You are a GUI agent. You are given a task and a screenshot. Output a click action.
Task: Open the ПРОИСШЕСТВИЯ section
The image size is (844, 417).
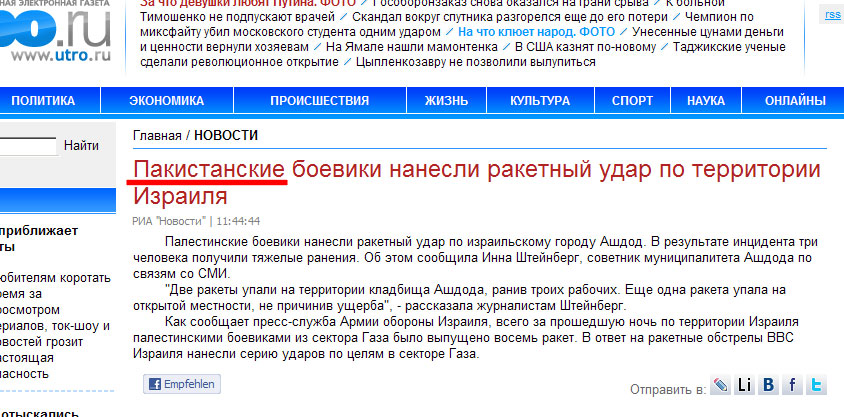[320, 101]
